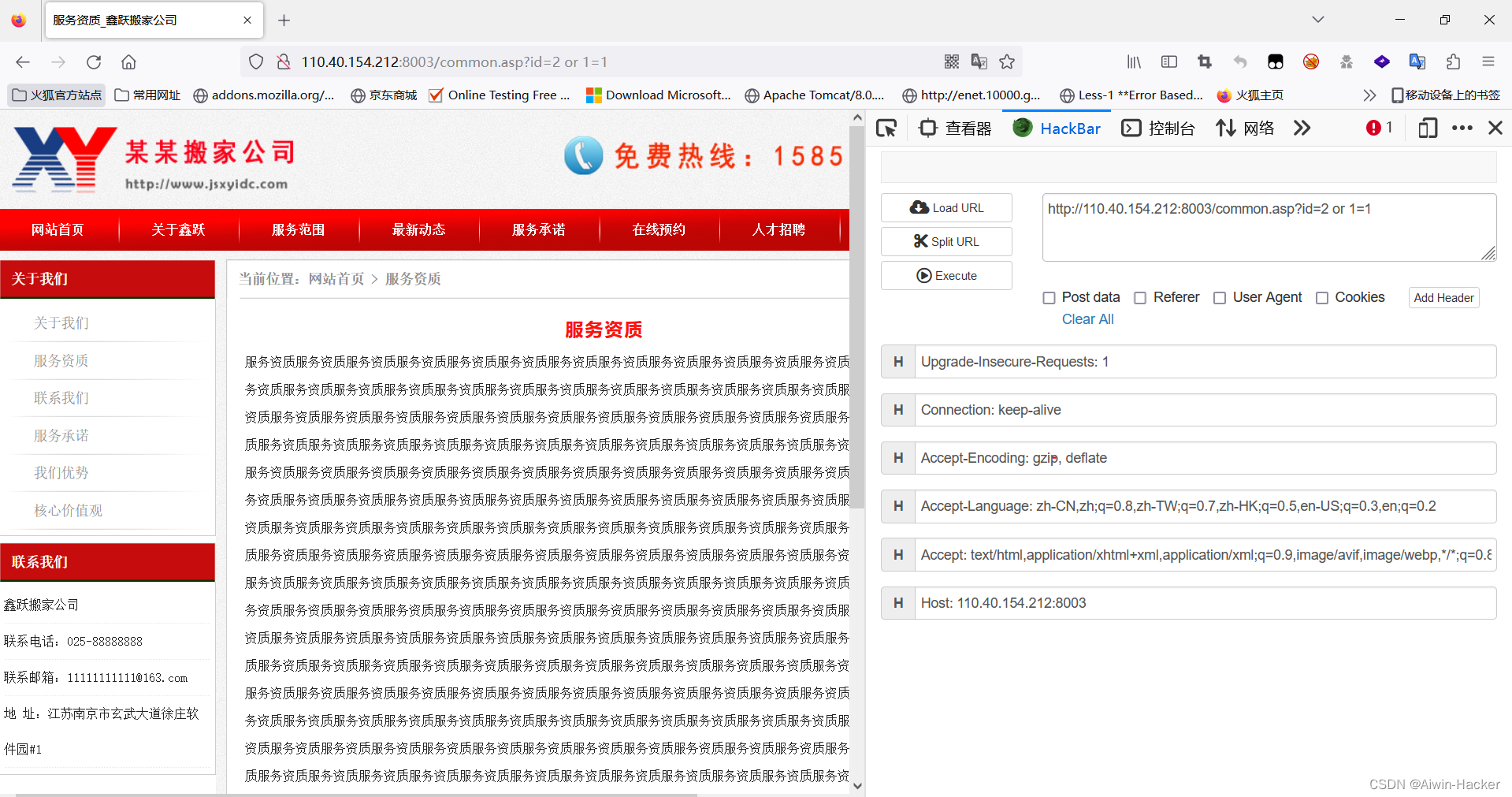Open a new browser tab
Screen dimensions: 1512x797
[x=284, y=20]
